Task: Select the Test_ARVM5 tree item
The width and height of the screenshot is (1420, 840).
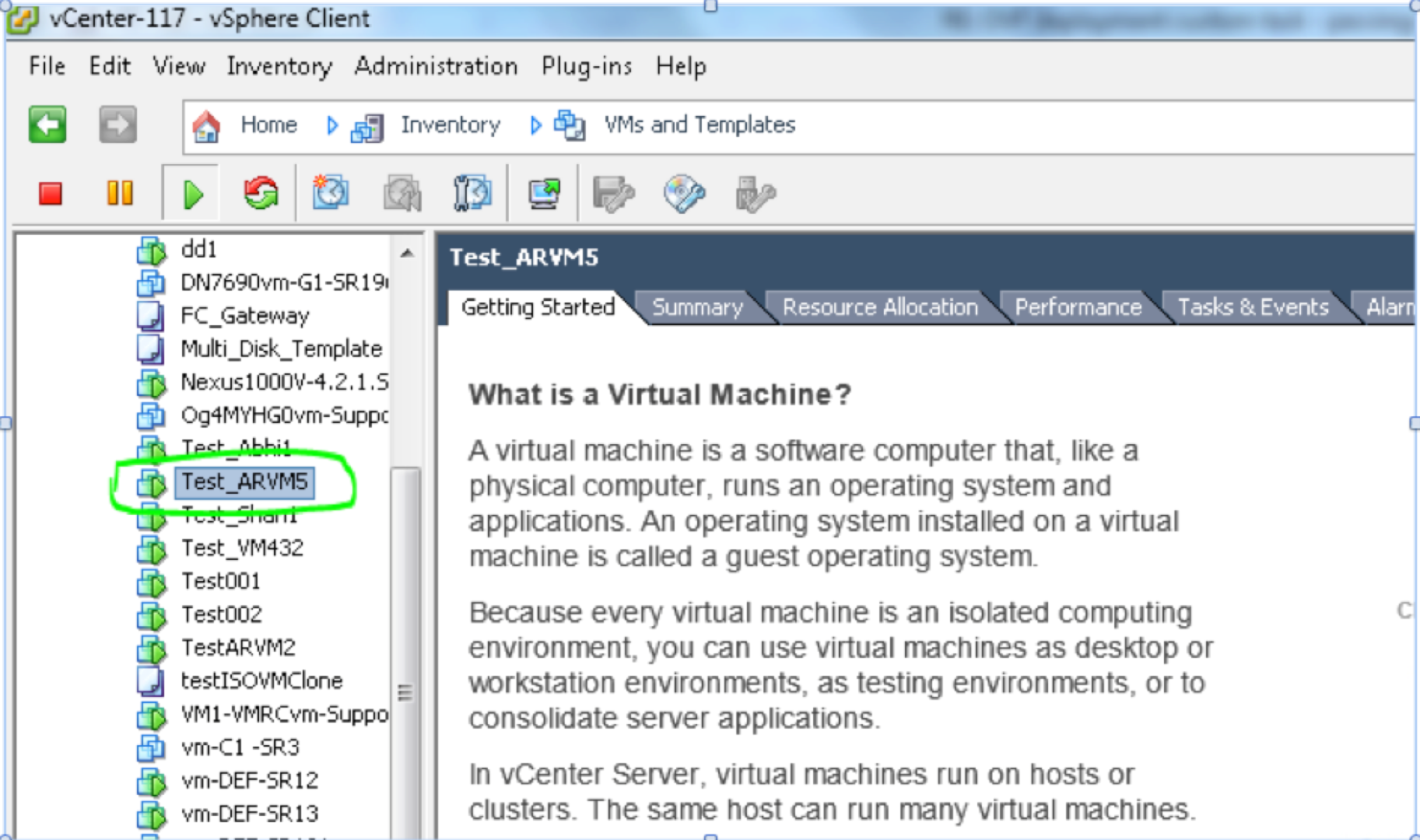Action: [244, 482]
